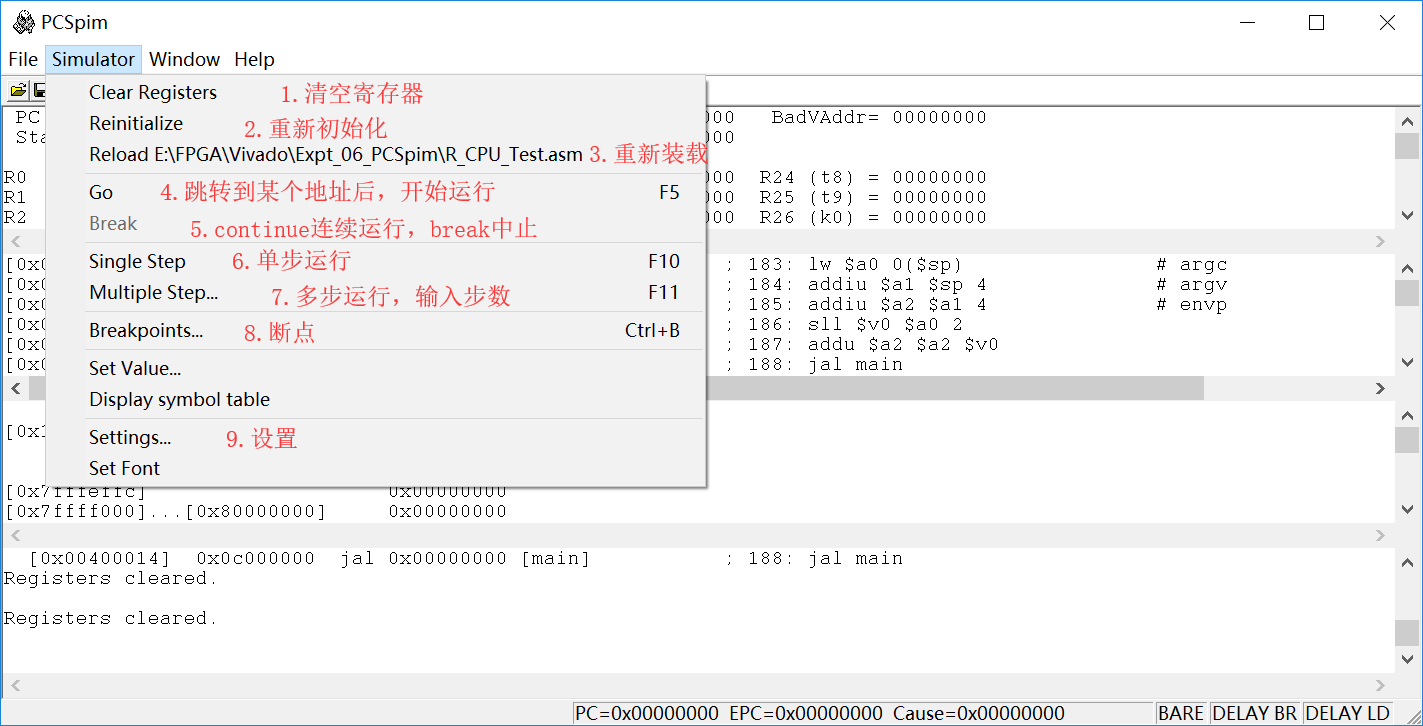Open the Breakpoints... dialog
The height and width of the screenshot is (726, 1423).
[x=376, y=331]
